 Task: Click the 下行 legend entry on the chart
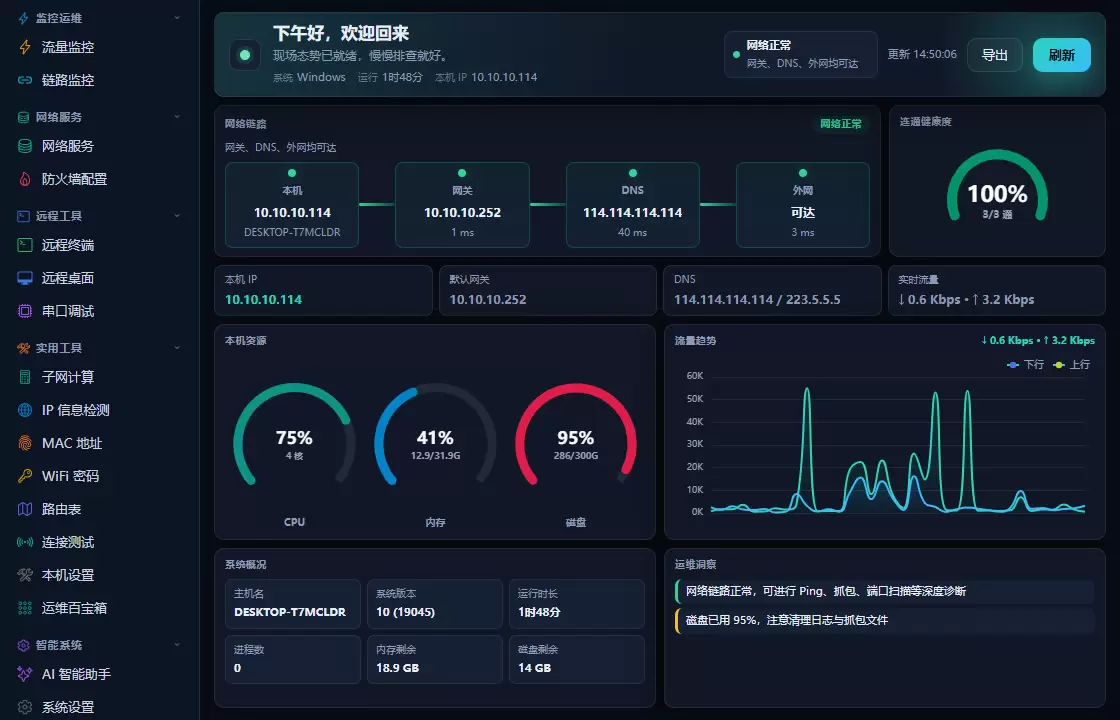(x=1025, y=364)
